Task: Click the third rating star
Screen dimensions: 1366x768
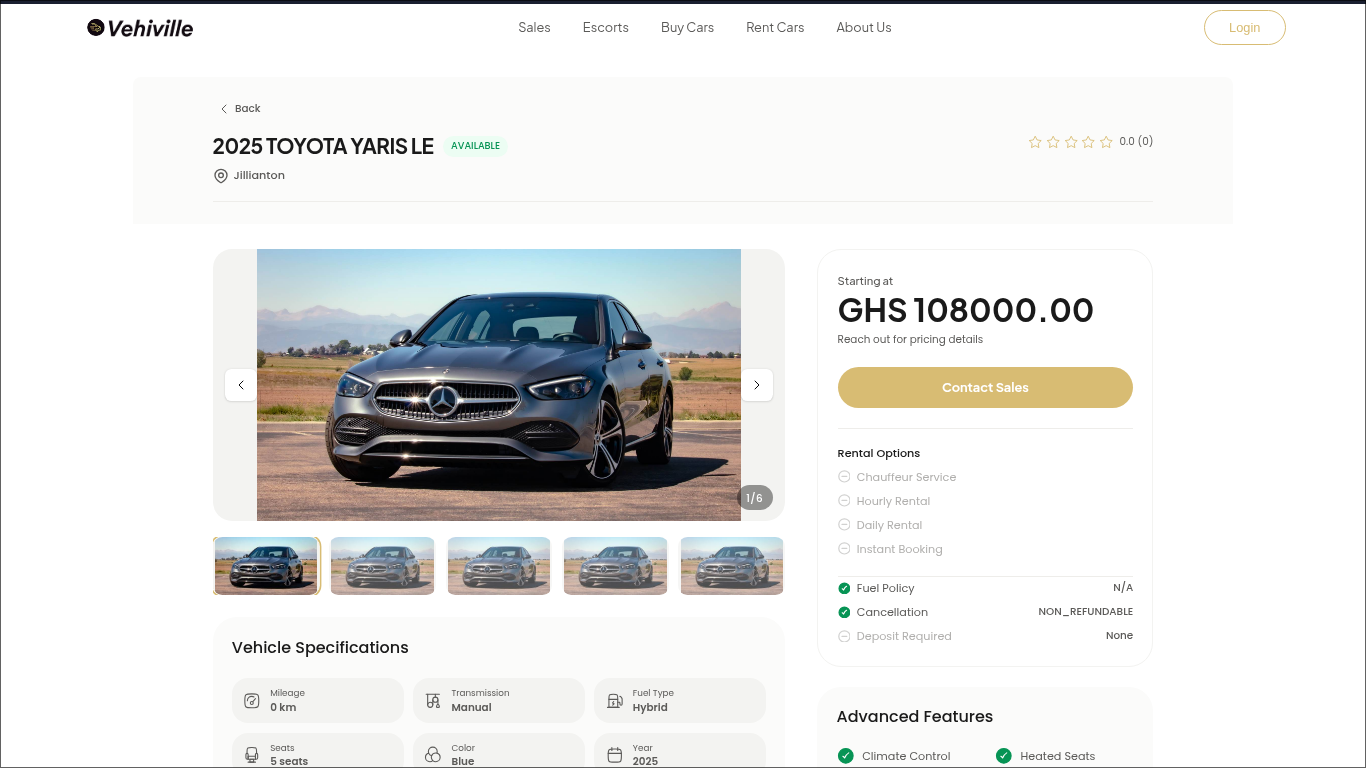Action: click(1071, 142)
